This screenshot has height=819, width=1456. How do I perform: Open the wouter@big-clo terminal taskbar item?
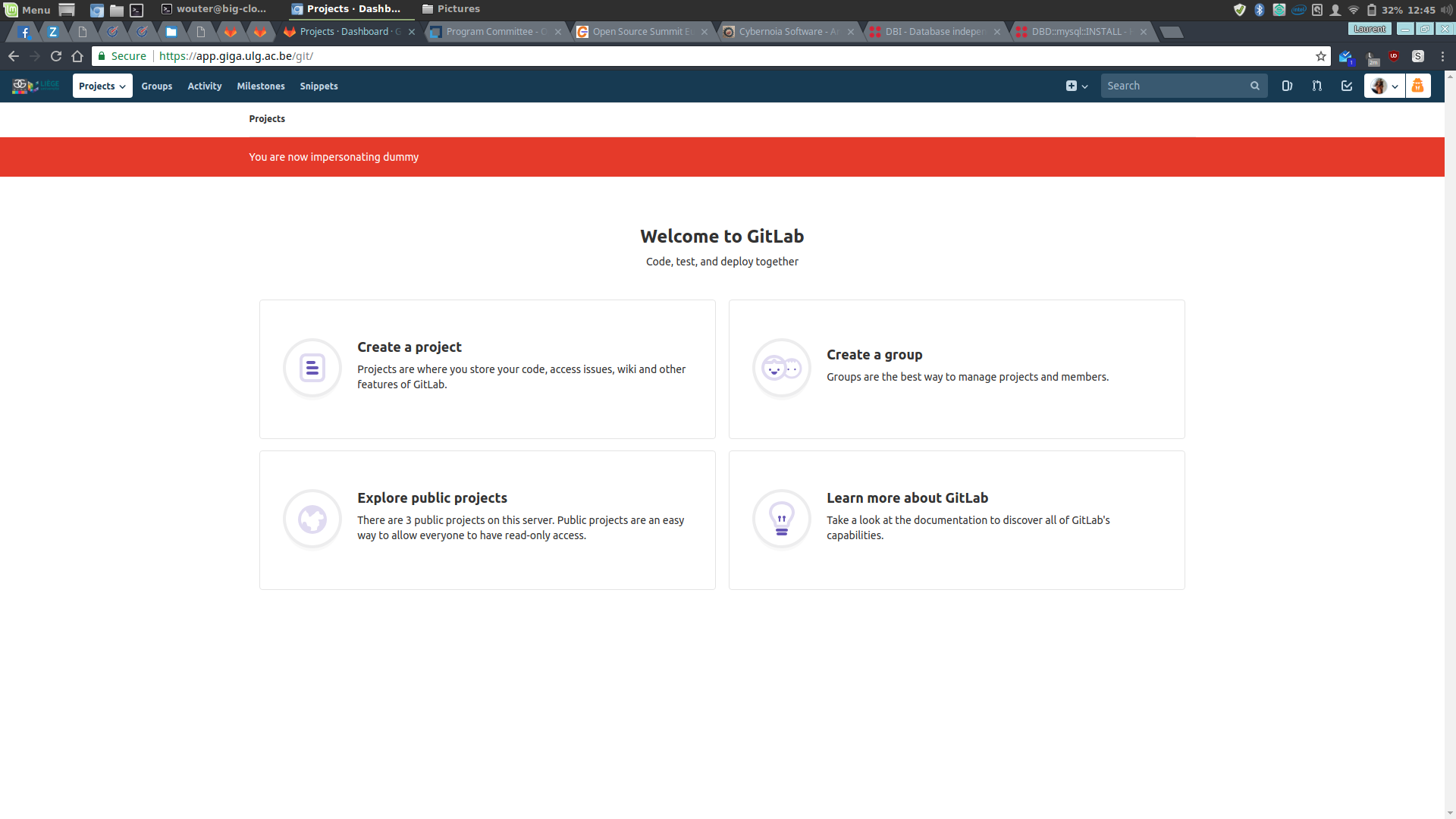(x=215, y=9)
